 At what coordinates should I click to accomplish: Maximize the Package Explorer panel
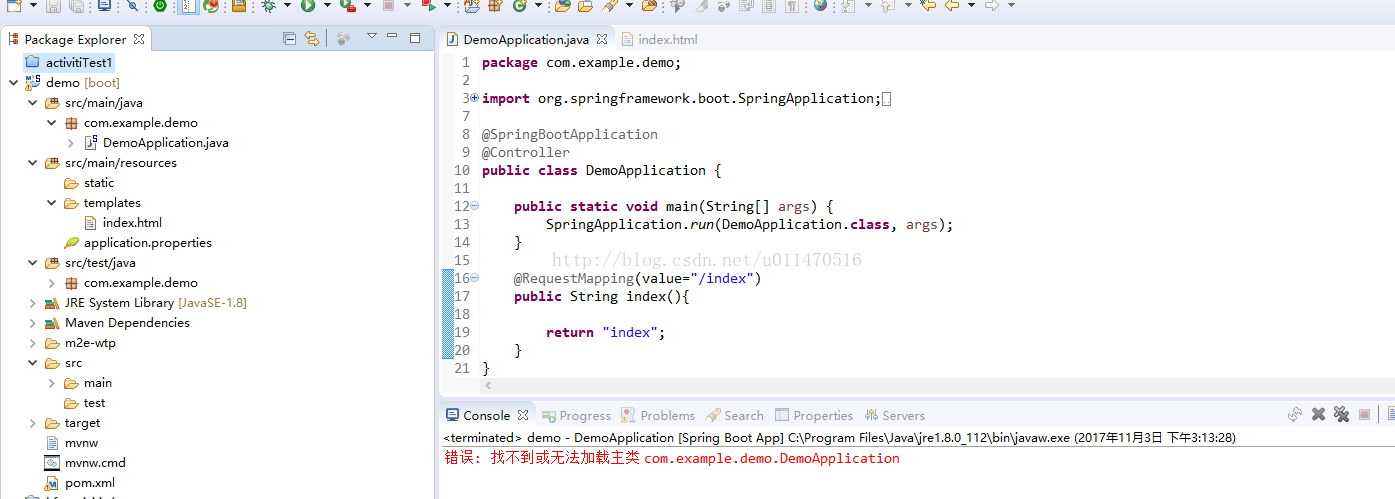[415, 39]
